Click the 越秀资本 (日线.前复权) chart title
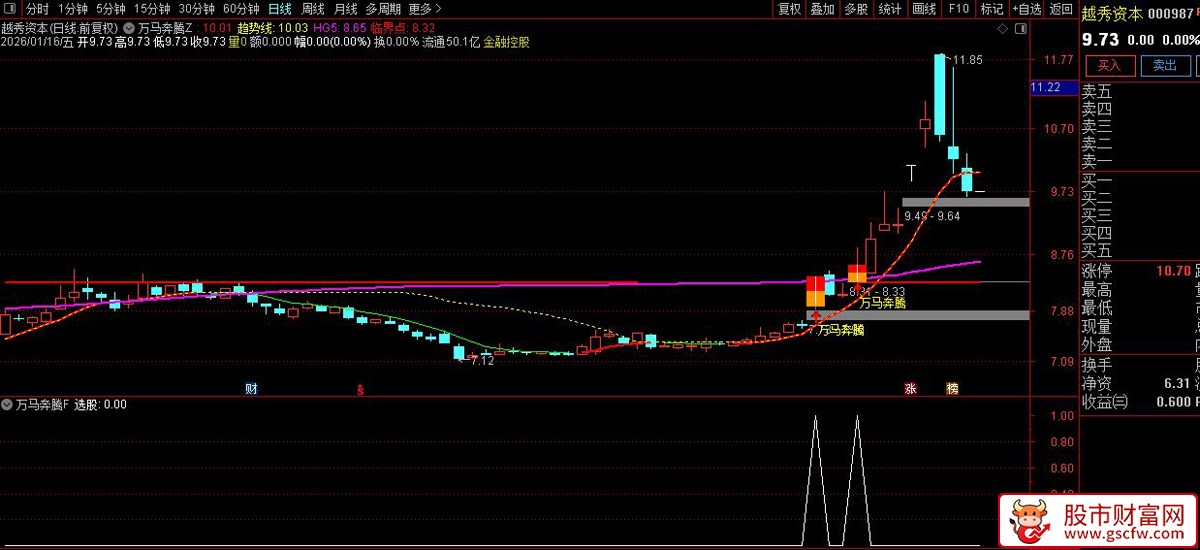1200x550 pixels. click(60, 28)
